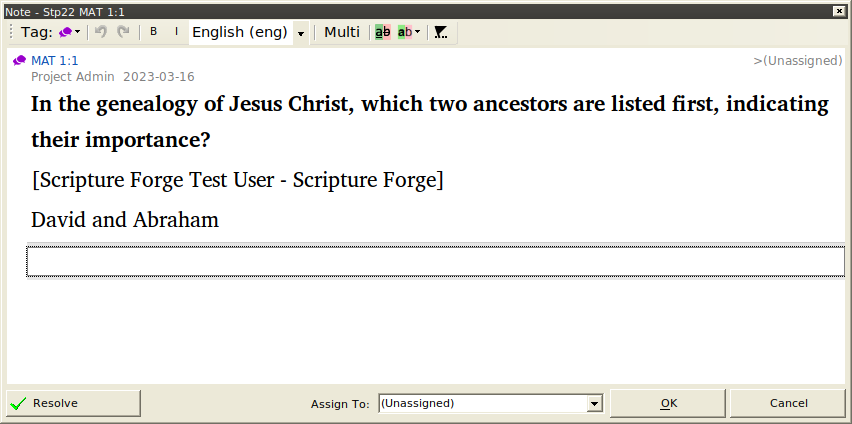Open the Tag icon dropdown
Viewport: 852px width, 424px height.
[x=69, y=32]
